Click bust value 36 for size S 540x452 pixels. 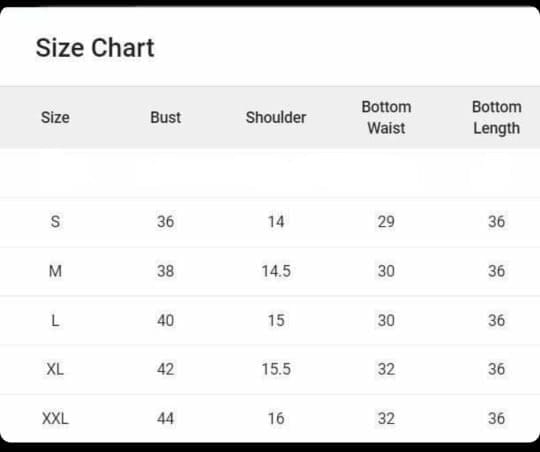tap(165, 222)
